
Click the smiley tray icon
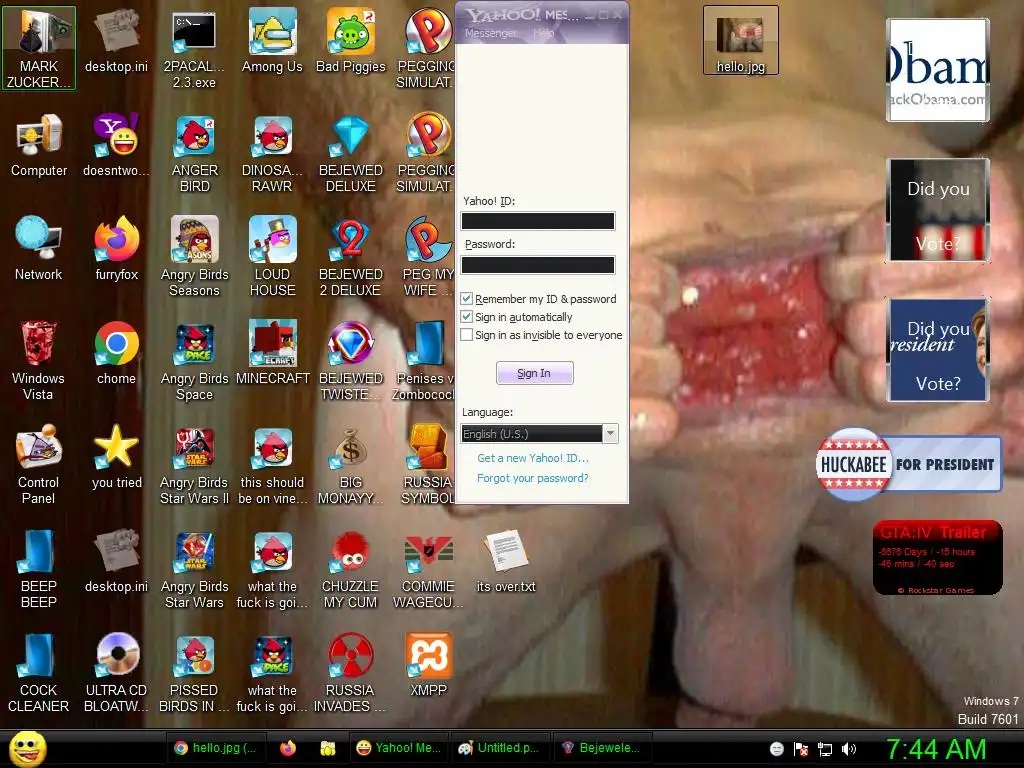(x=776, y=749)
